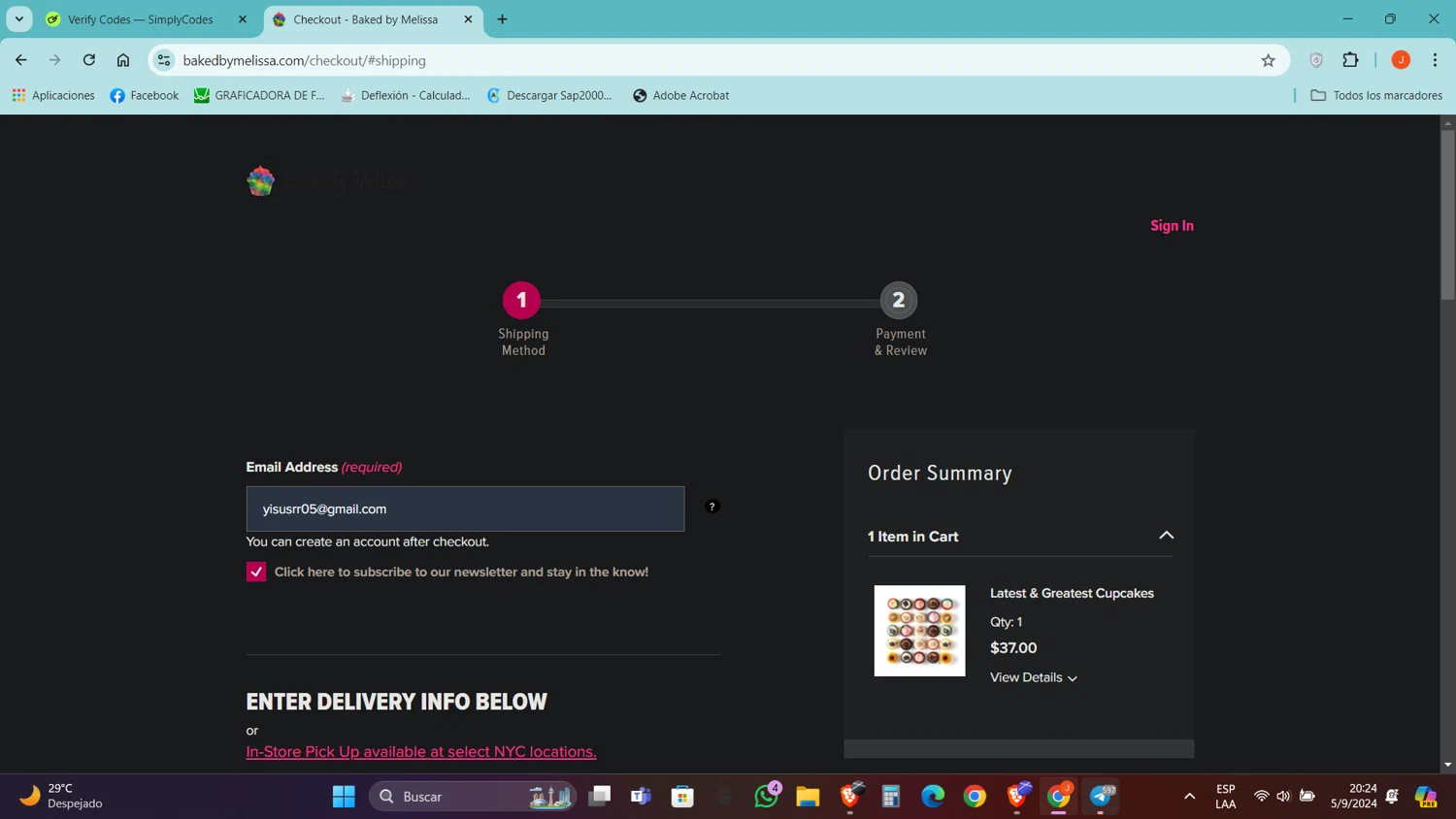Click the Sign In link

pyautogui.click(x=1172, y=225)
